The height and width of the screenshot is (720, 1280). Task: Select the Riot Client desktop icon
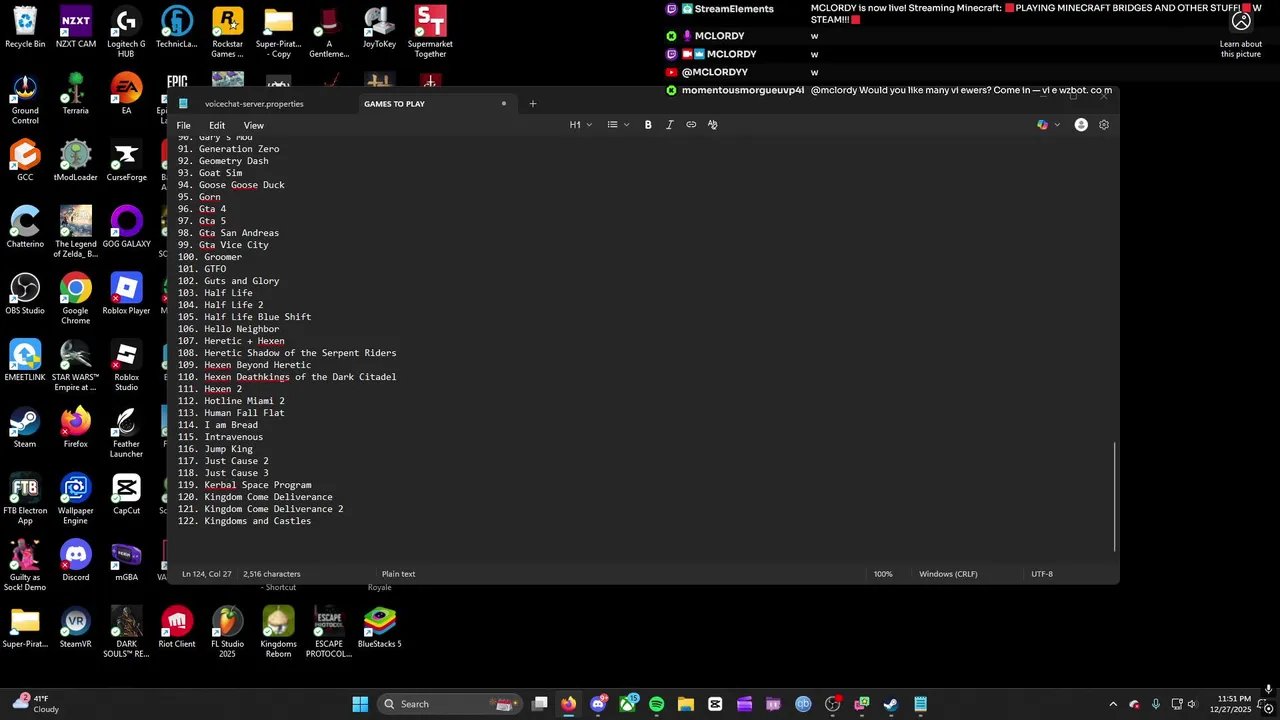pyautogui.click(x=177, y=627)
